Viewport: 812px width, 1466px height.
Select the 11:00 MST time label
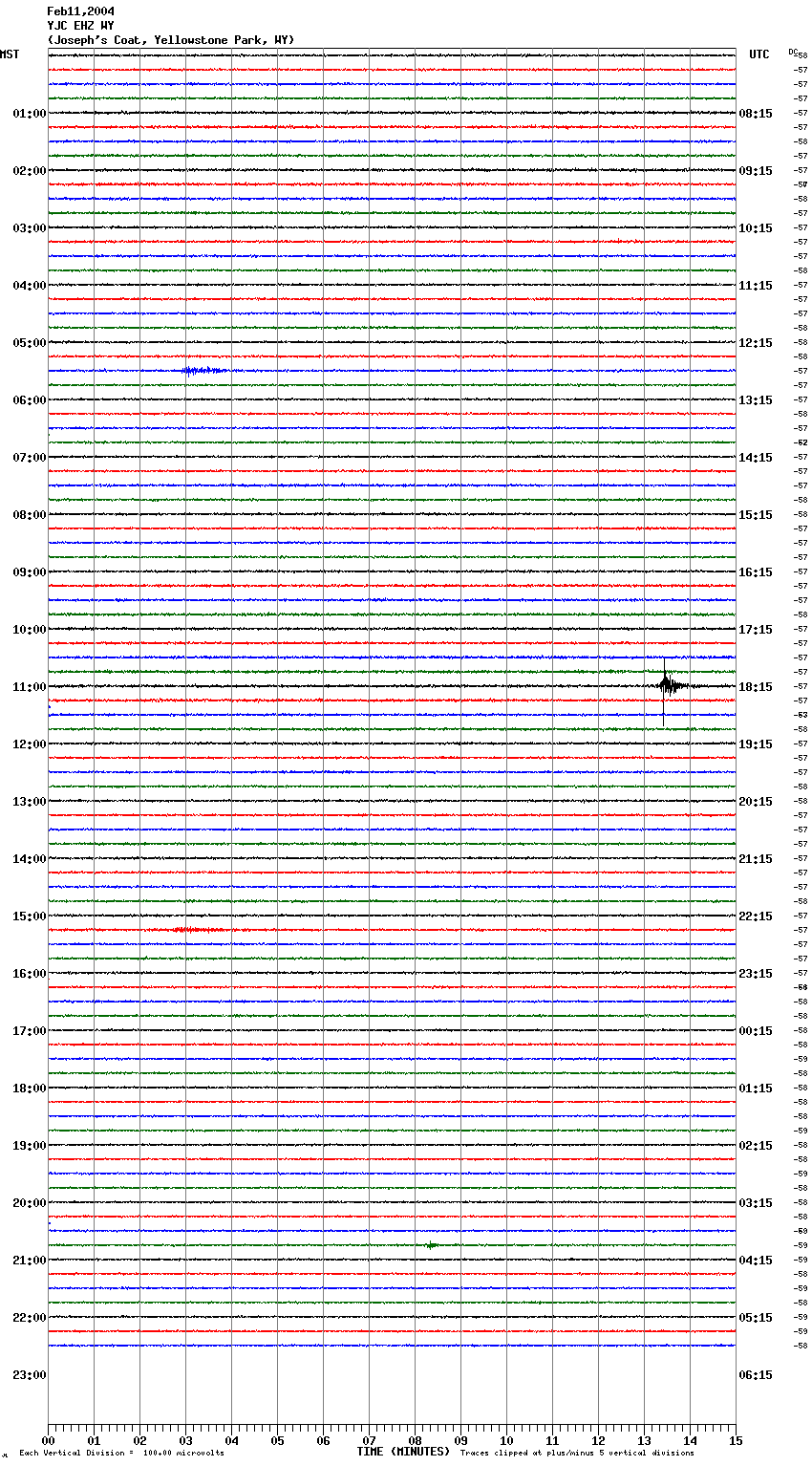pos(30,687)
